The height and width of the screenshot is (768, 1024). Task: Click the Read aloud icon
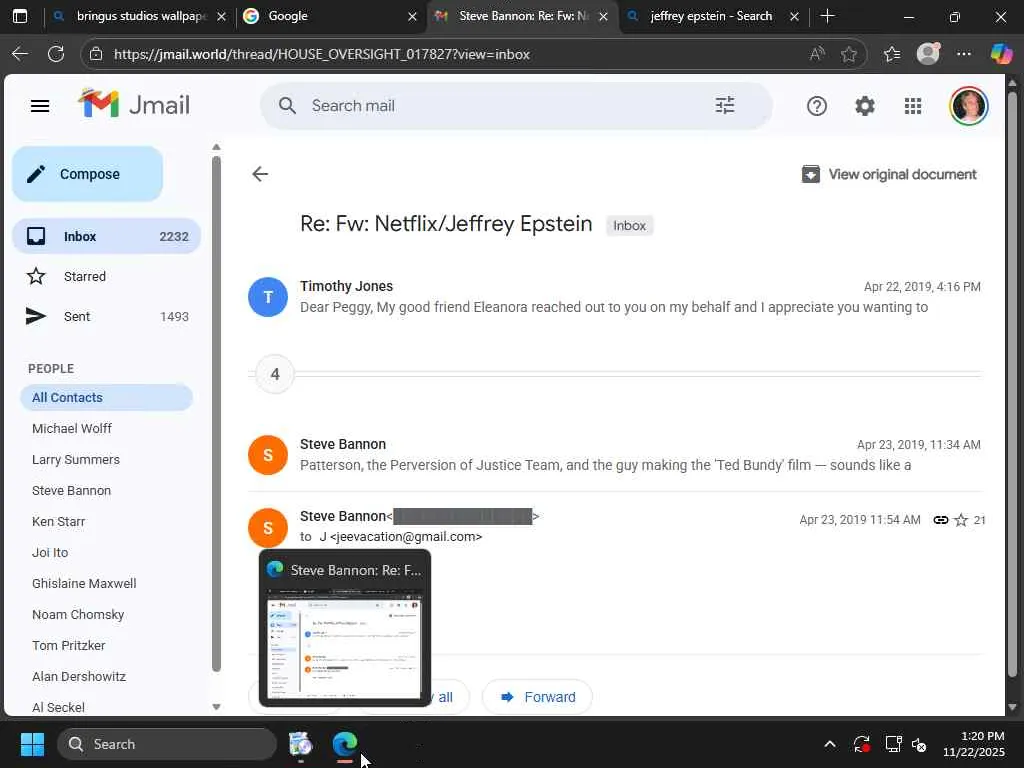point(817,54)
